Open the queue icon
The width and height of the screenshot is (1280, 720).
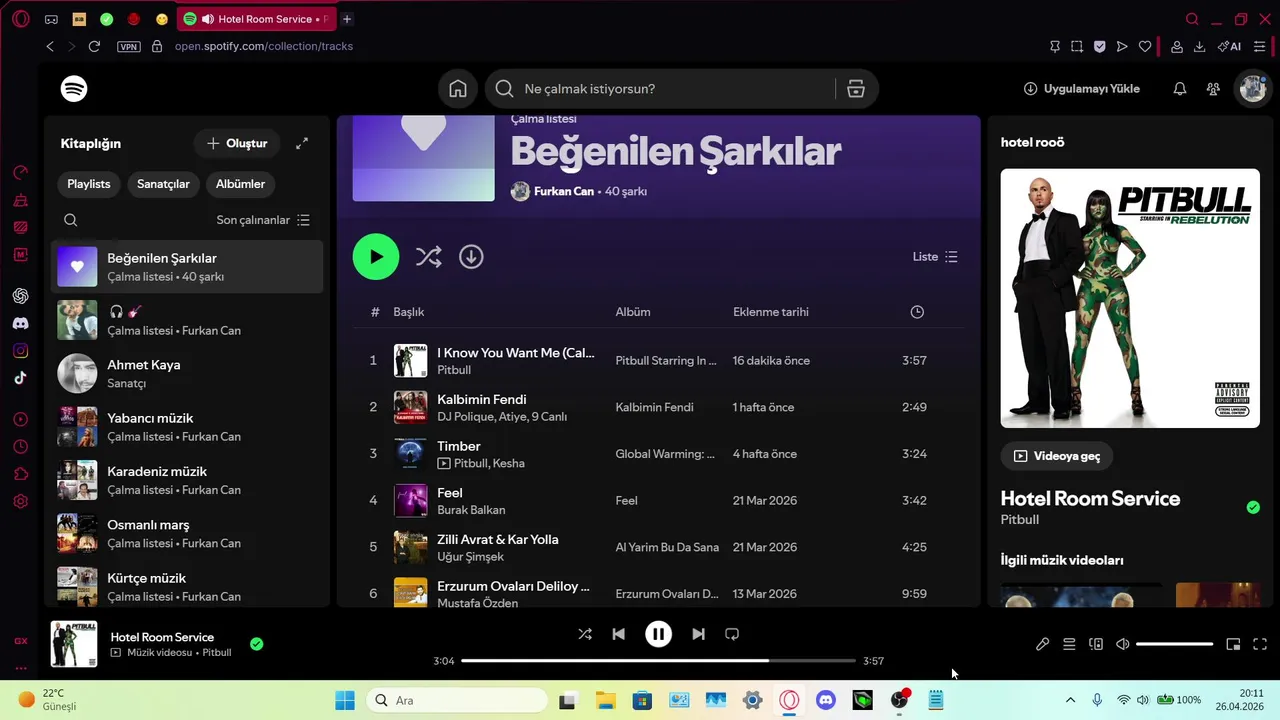[x=1069, y=644]
